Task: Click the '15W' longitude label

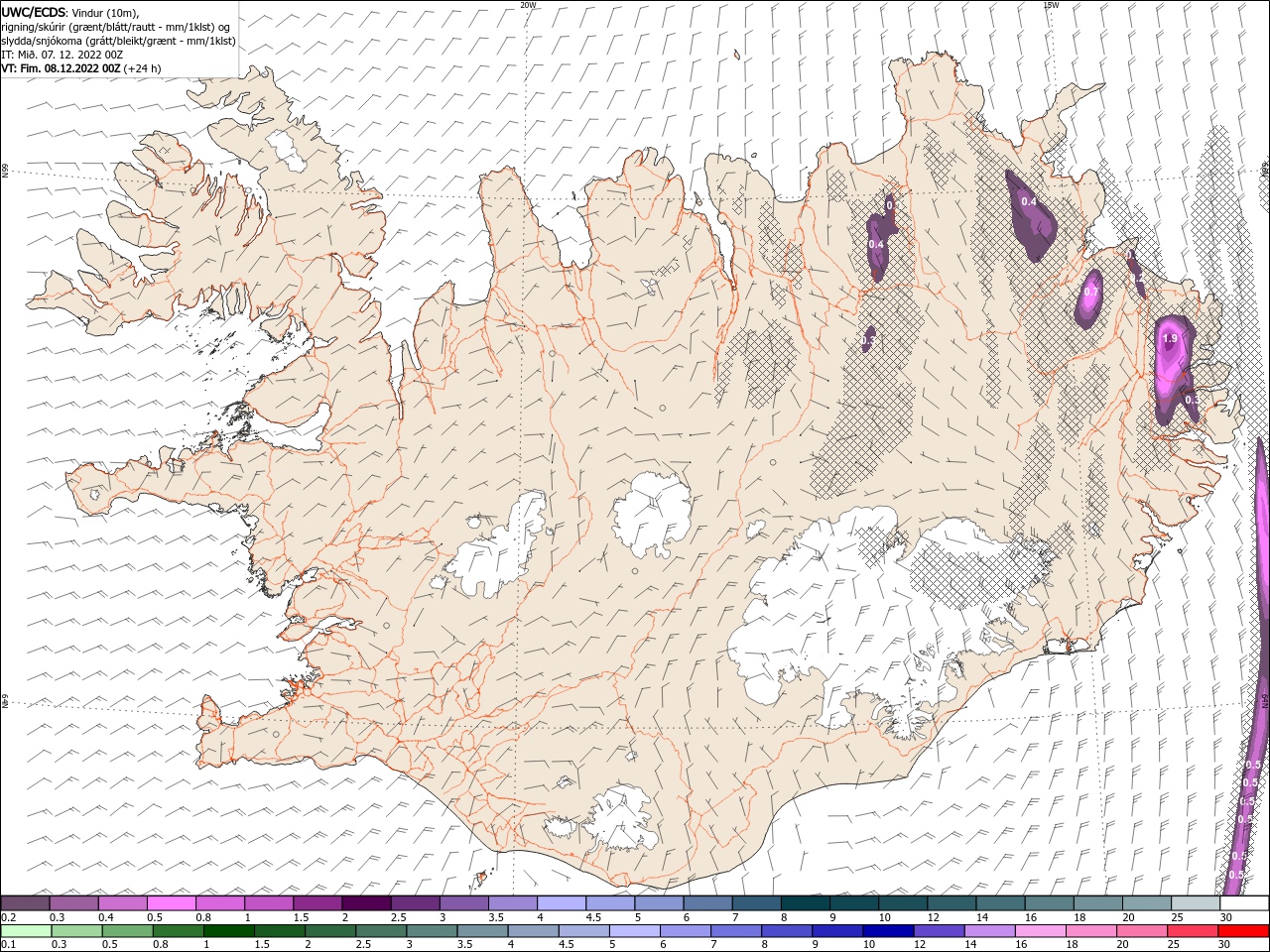Action: pos(1051,4)
